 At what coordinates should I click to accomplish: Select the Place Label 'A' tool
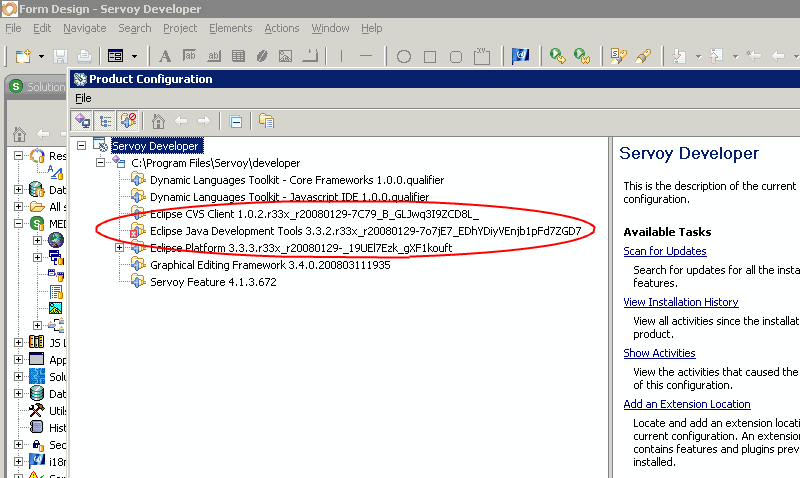tap(164, 56)
